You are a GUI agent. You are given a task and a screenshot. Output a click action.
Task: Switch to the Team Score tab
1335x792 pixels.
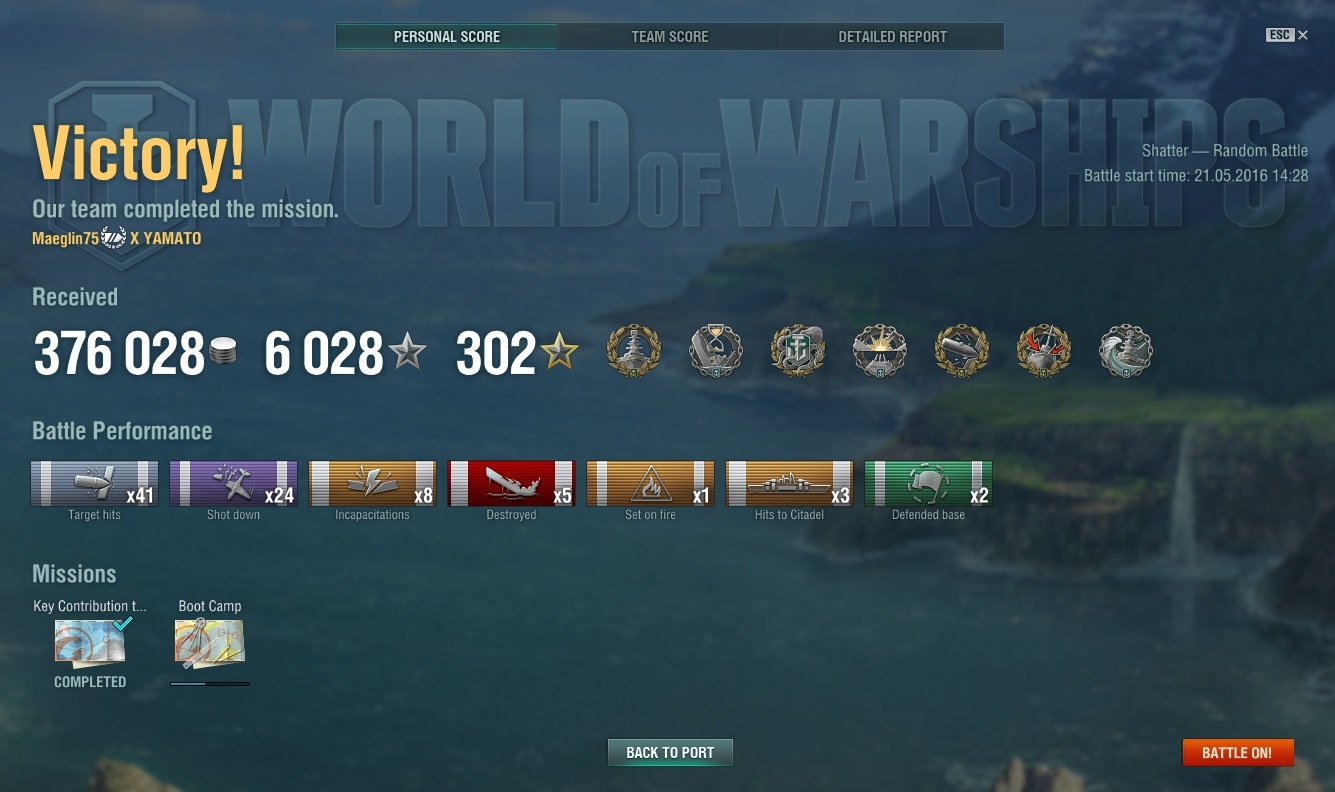(669, 37)
